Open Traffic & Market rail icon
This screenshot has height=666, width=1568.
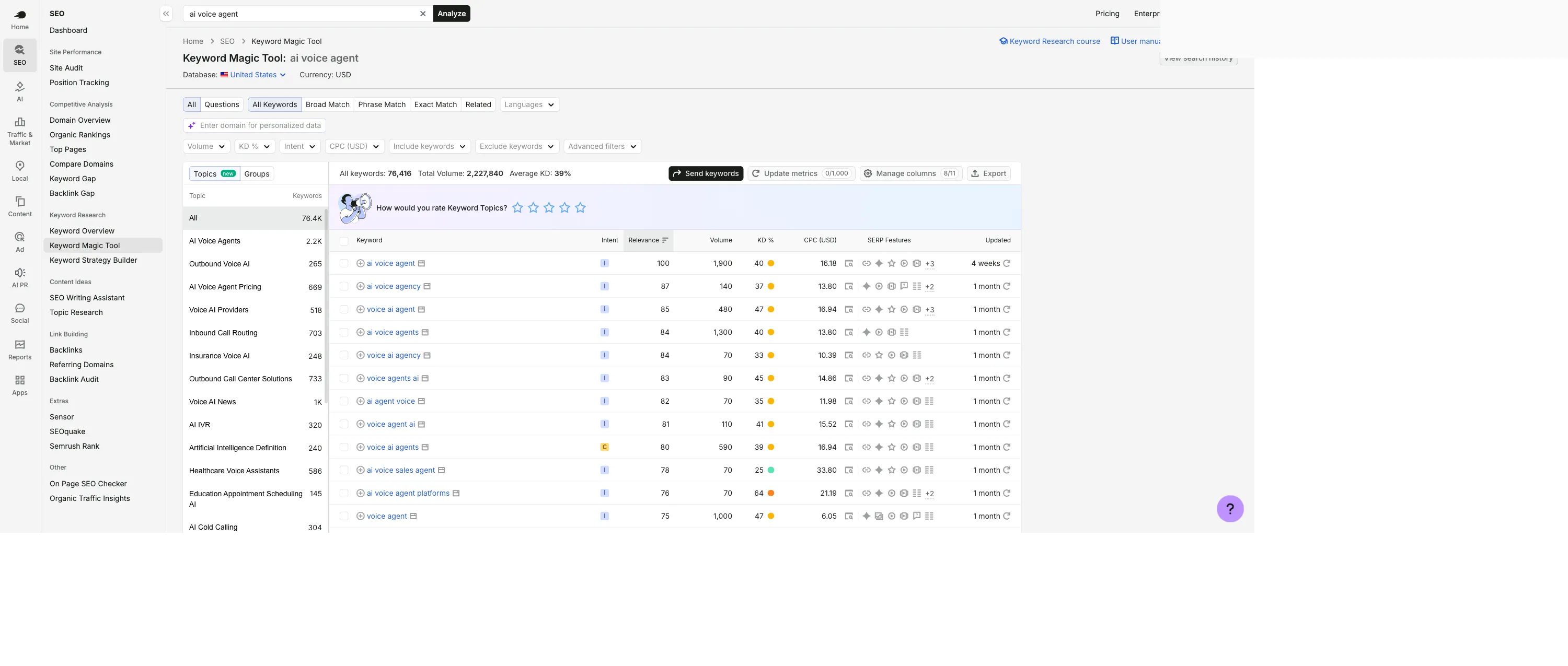(x=19, y=131)
